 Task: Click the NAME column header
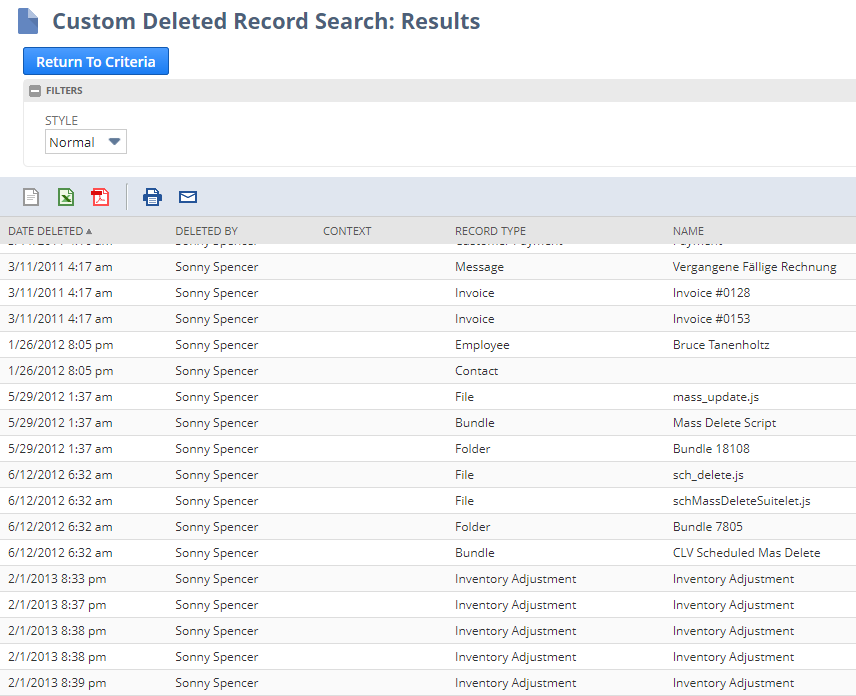tap(688, 231)
